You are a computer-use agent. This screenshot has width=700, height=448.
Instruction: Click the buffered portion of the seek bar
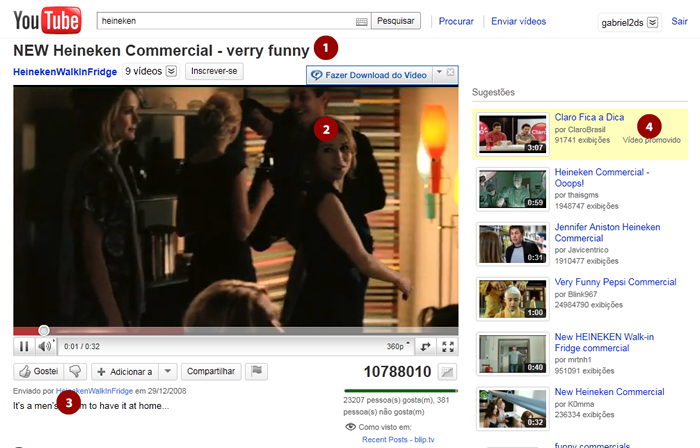(117, 331)
